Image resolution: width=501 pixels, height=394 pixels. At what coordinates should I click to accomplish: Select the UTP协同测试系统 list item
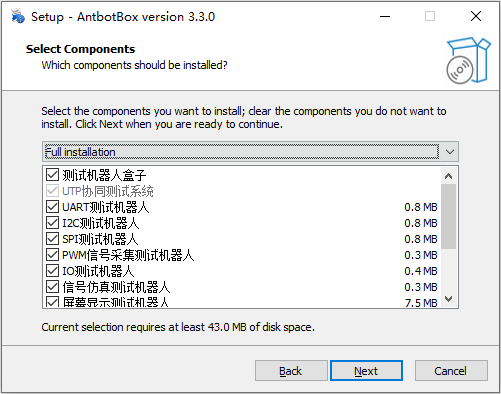tap(108, 191)
